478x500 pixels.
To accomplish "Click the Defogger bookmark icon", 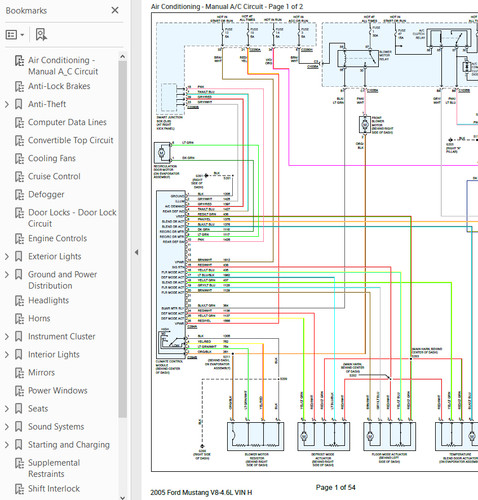I will 19,195.
